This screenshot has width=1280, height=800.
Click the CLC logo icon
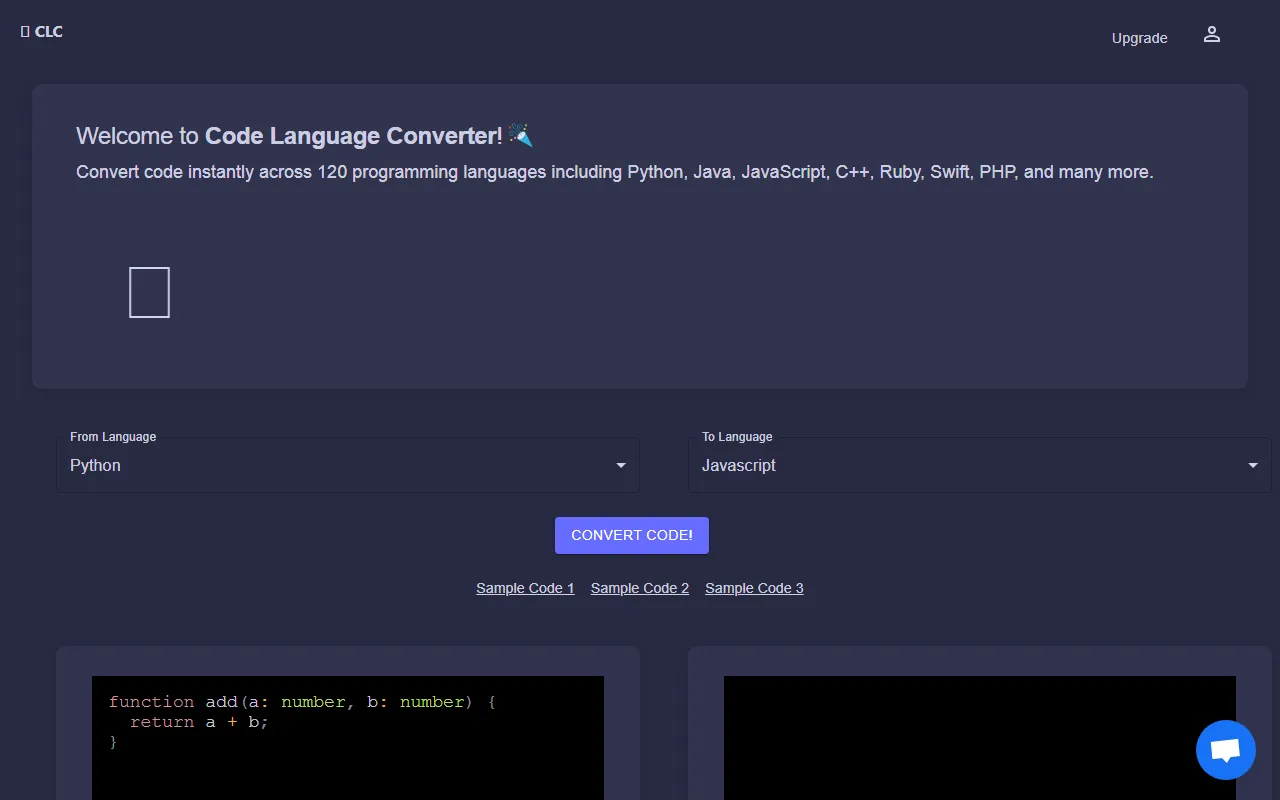coord(25,30)
